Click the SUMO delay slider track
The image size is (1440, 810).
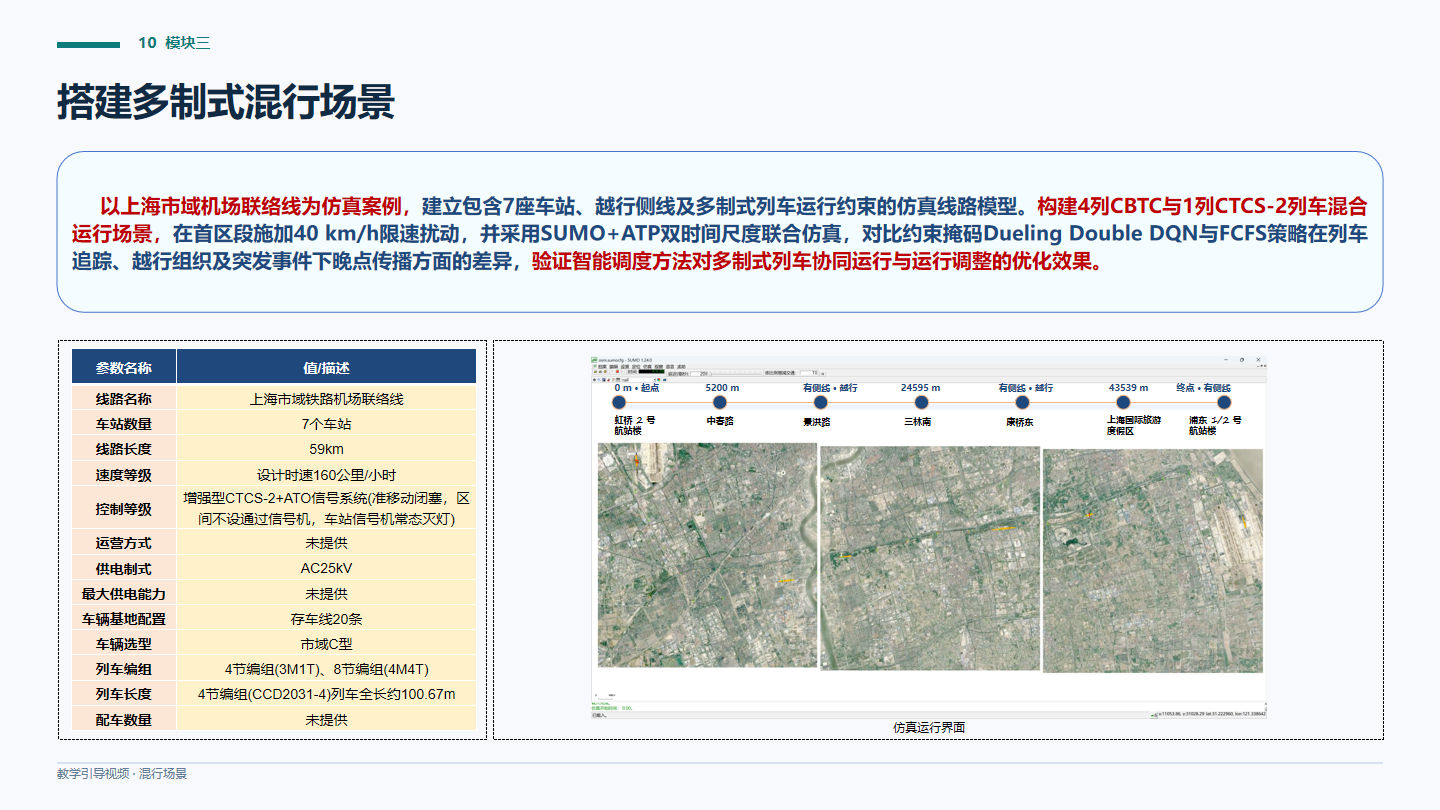(x=738, y=373)
